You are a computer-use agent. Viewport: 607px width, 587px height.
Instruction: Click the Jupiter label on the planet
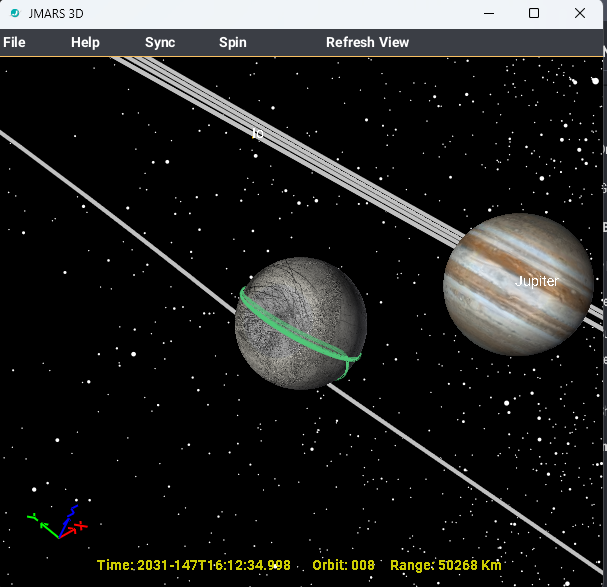[x=537, y=281]
